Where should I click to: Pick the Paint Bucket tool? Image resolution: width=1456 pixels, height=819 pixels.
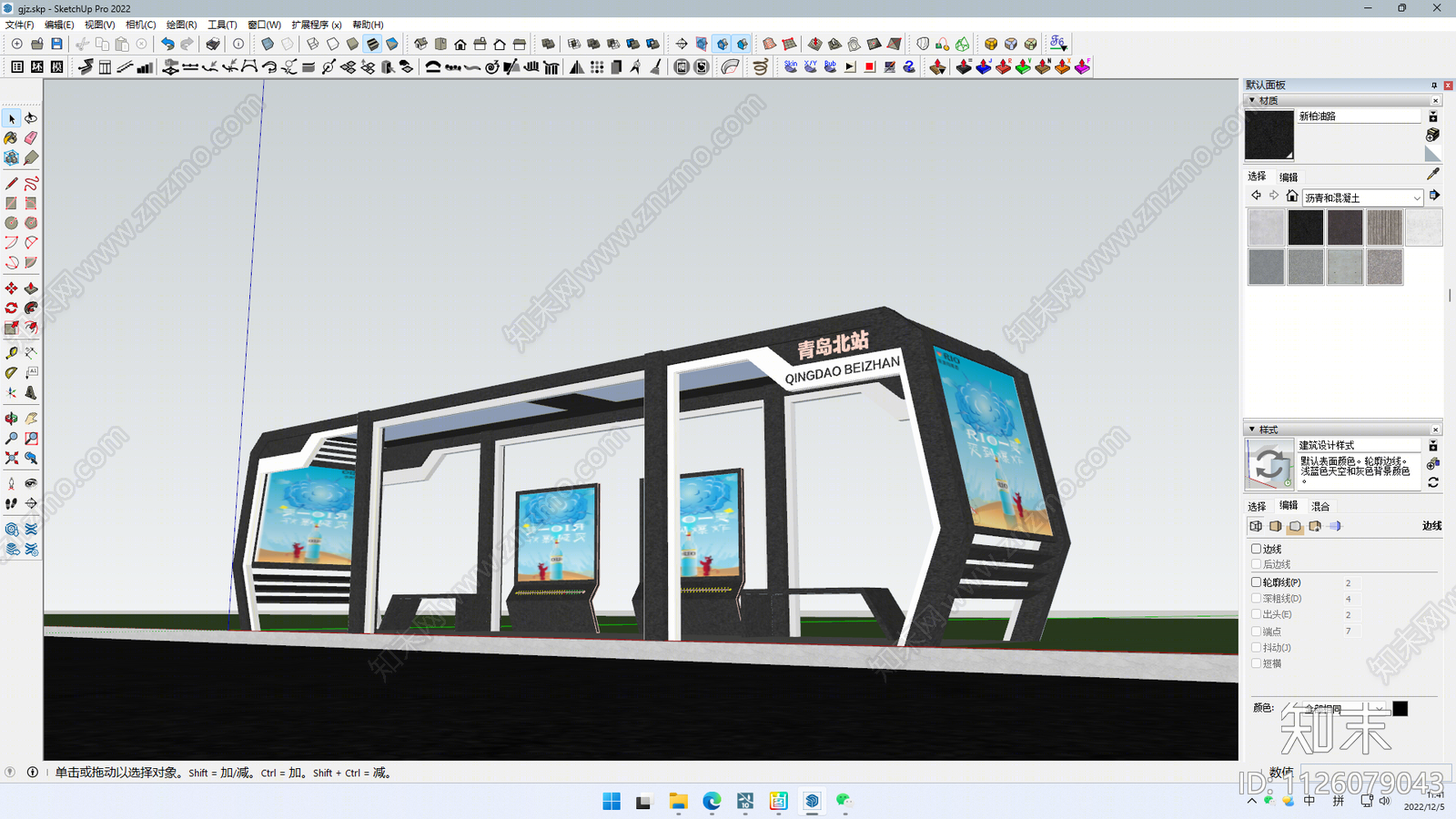(x=12, y=138)
